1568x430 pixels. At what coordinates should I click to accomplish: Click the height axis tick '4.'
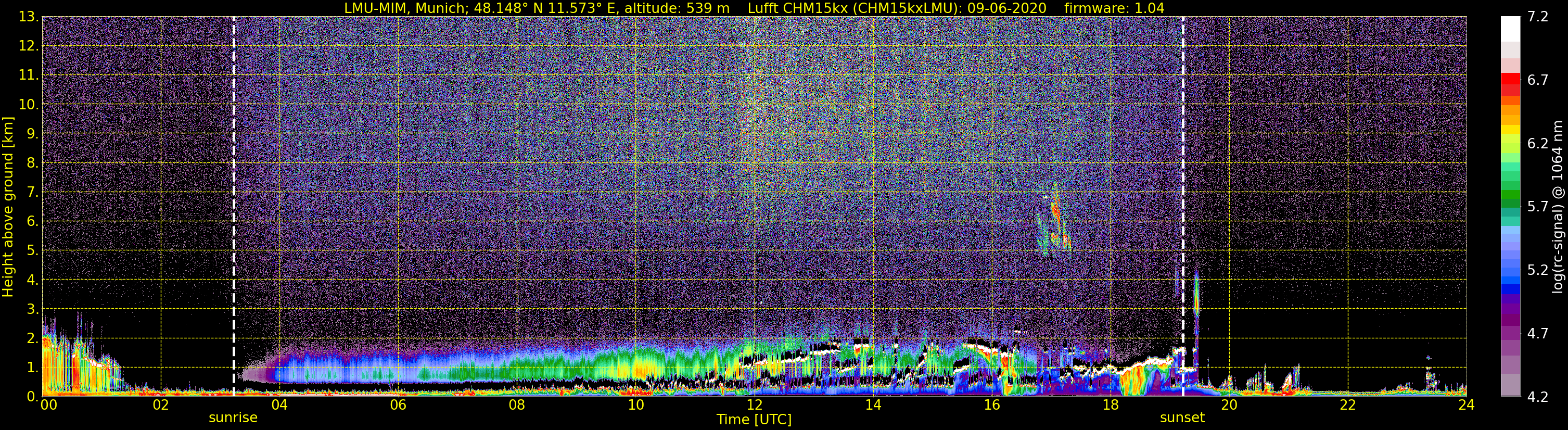[33, 280]
